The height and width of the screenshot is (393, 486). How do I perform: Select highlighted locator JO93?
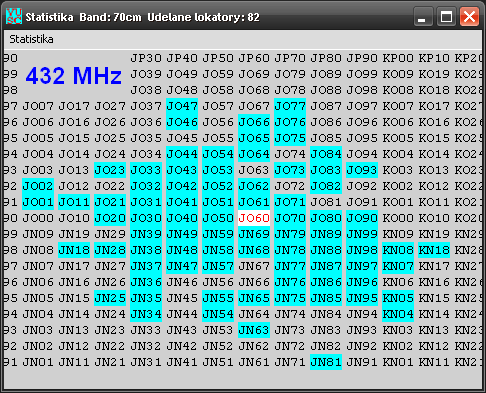[362, 170]
